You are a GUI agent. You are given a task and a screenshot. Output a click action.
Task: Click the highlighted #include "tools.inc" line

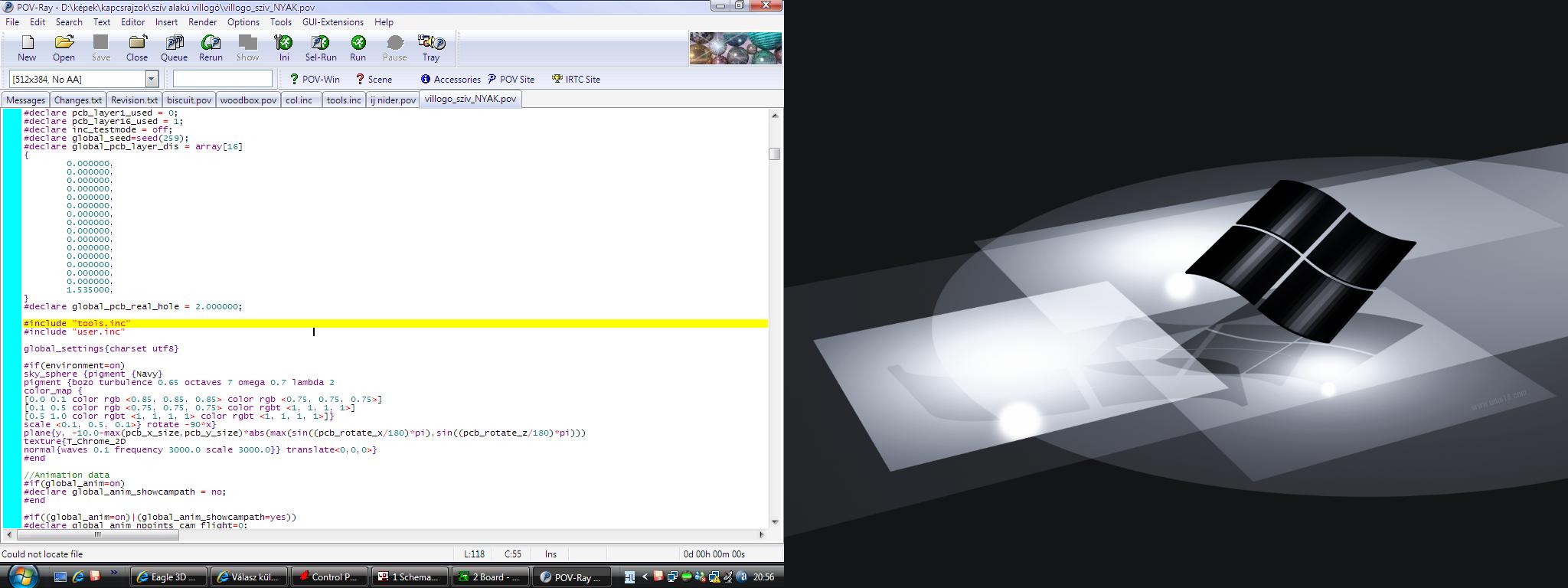pos(395,323)
